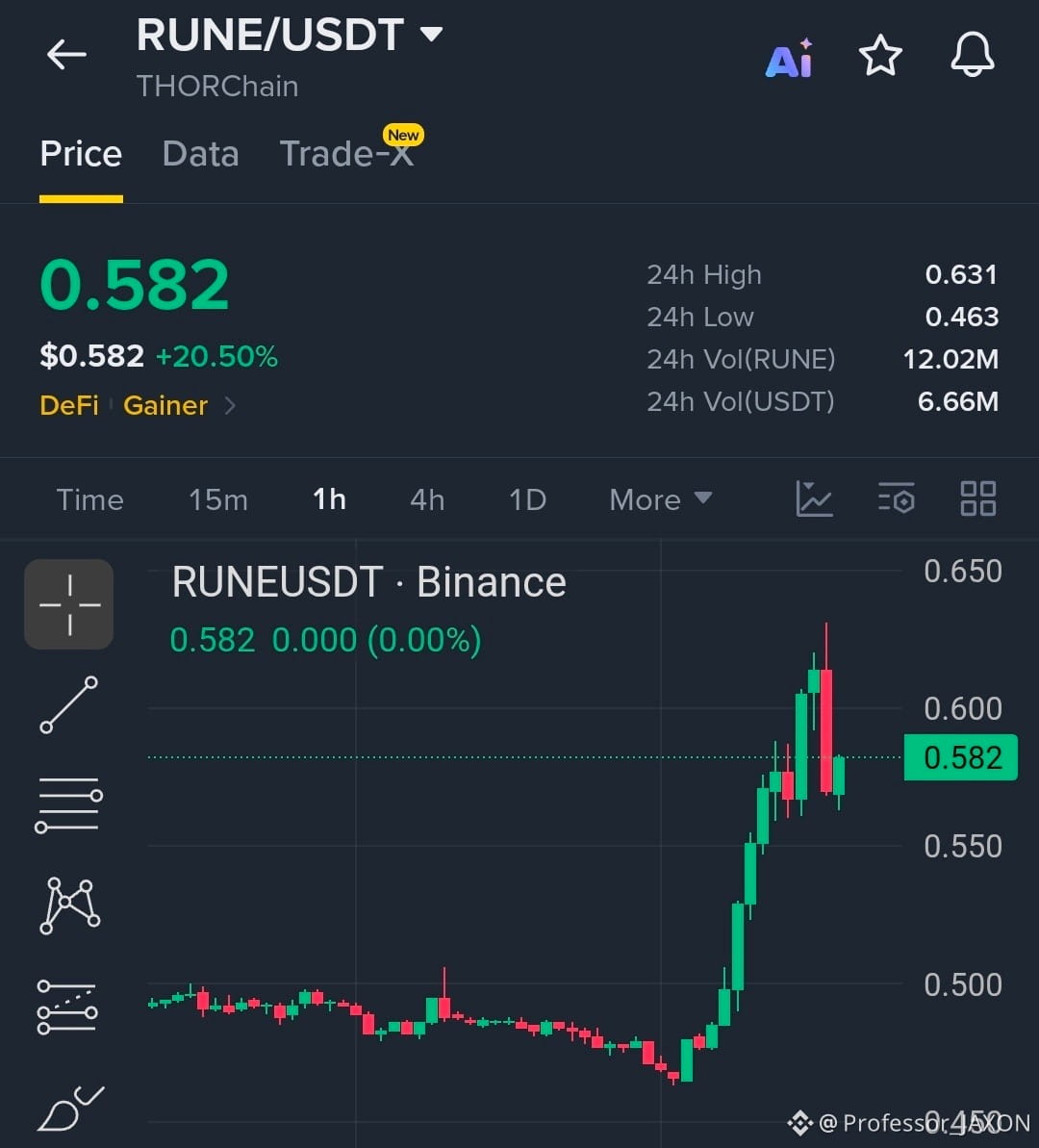Open the grid layout icon
Viewport: 1039px width, 1148px height.
(978, 498)
